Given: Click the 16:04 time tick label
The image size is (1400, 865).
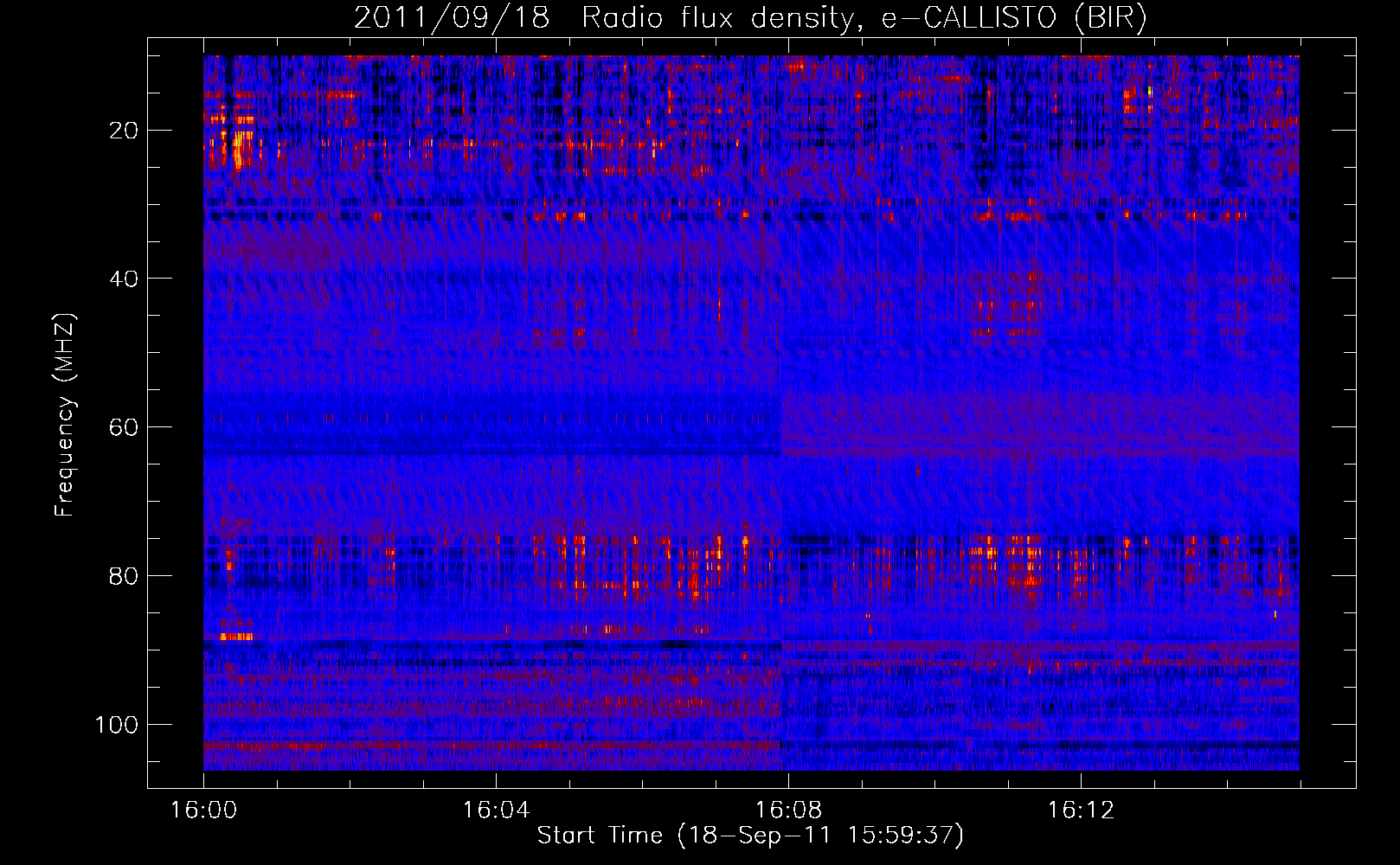Looking at the screenshot, I should 496,811.
